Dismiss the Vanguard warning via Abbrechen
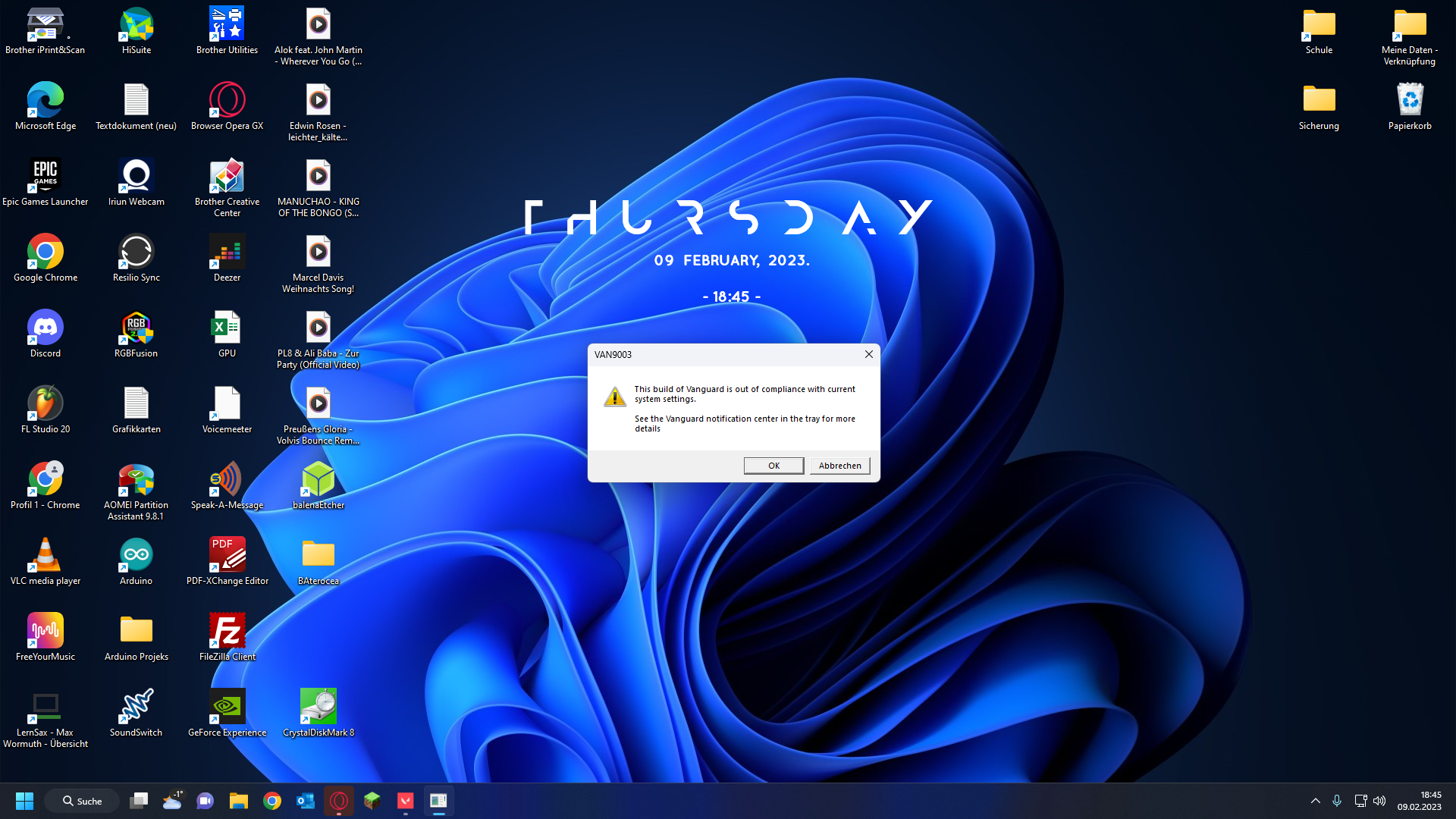1456x819 pixels. pos(839,465)
